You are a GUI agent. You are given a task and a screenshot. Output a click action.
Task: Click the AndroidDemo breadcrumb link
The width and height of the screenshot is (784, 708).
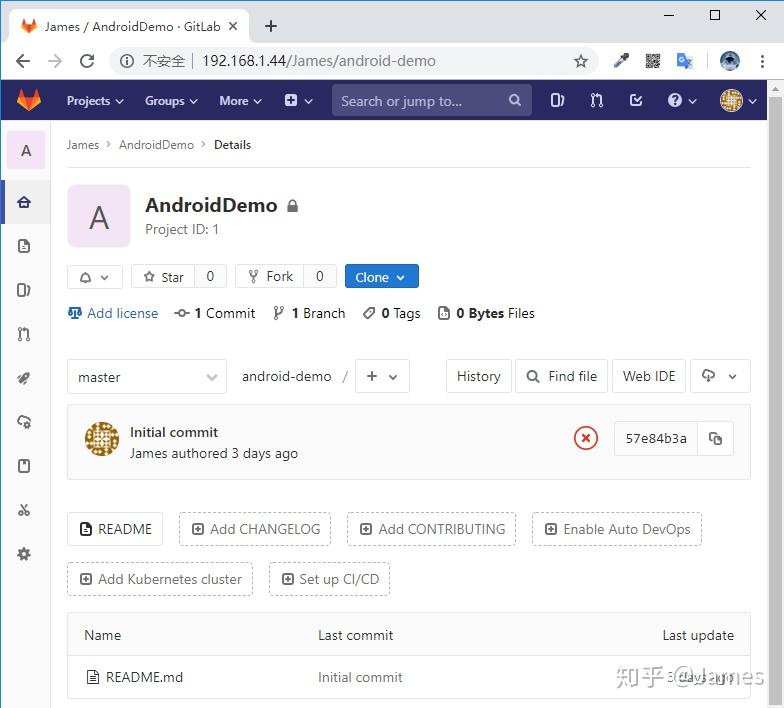[156, 145]
